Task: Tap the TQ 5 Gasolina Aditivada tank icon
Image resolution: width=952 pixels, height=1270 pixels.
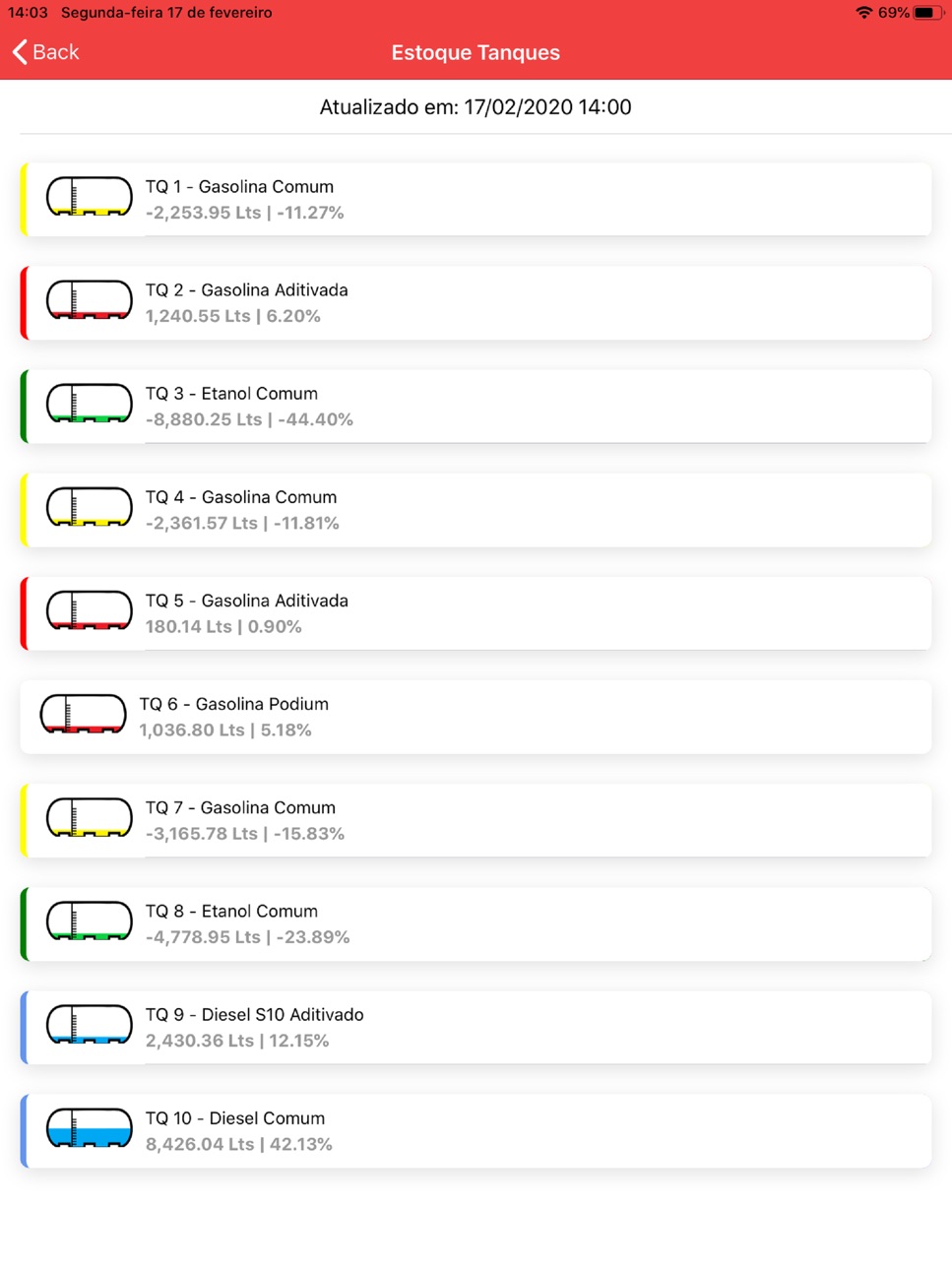Action: coord(89,610)
